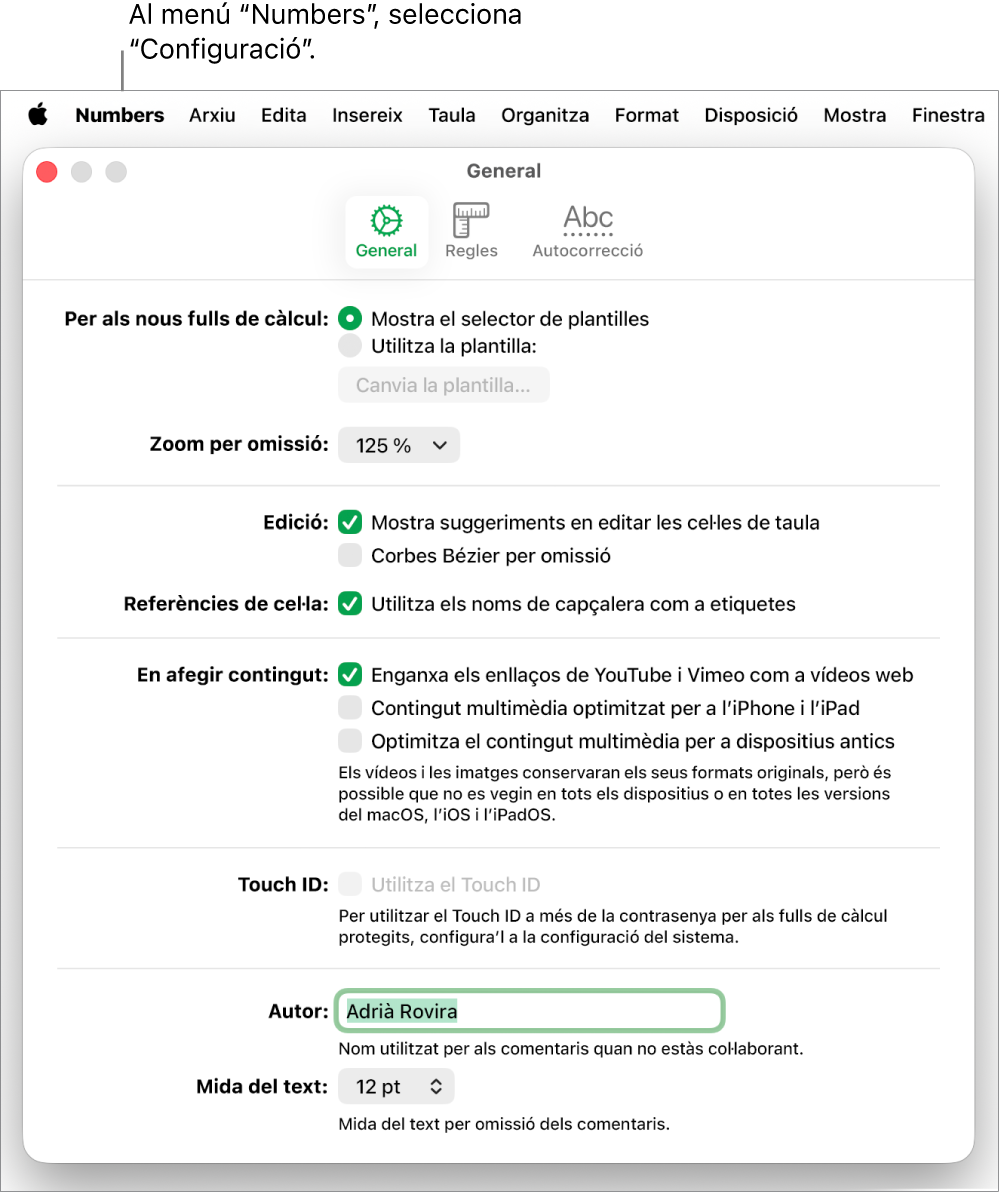The width and height of the screenshot is (1000, 1194).
Task: Open the Mida del text 12 pt stepper
Action: [396, 1087]
